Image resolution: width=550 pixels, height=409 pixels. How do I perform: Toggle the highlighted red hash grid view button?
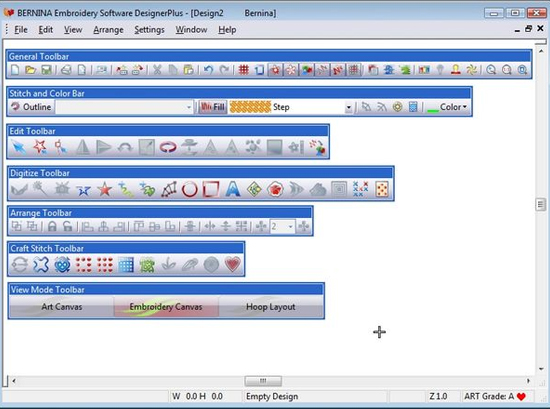354,70
